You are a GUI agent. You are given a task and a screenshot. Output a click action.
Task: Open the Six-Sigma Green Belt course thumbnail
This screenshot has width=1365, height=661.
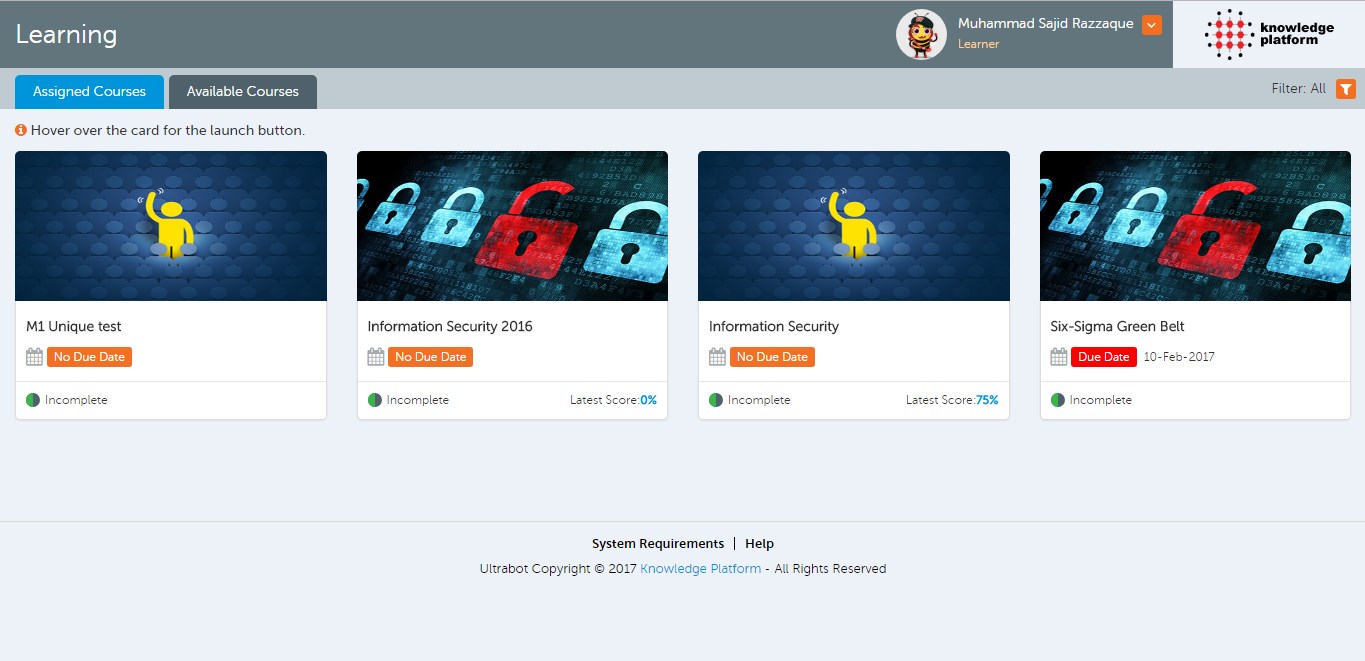1195,226
